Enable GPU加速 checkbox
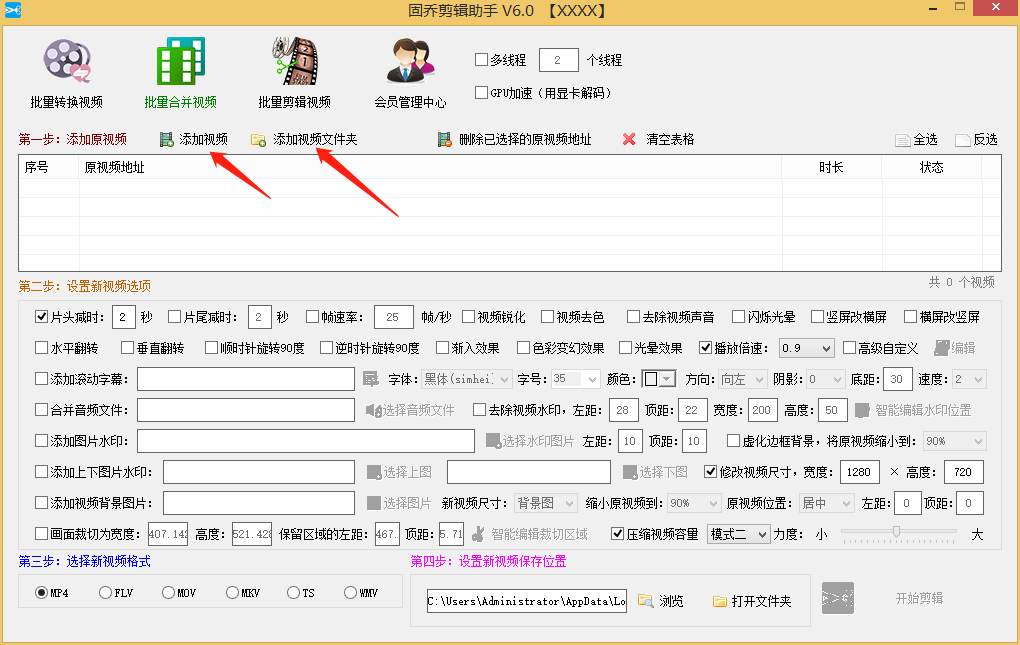Image resolution: width=1020 pixels, height=645 pixels. coord(481,92)
